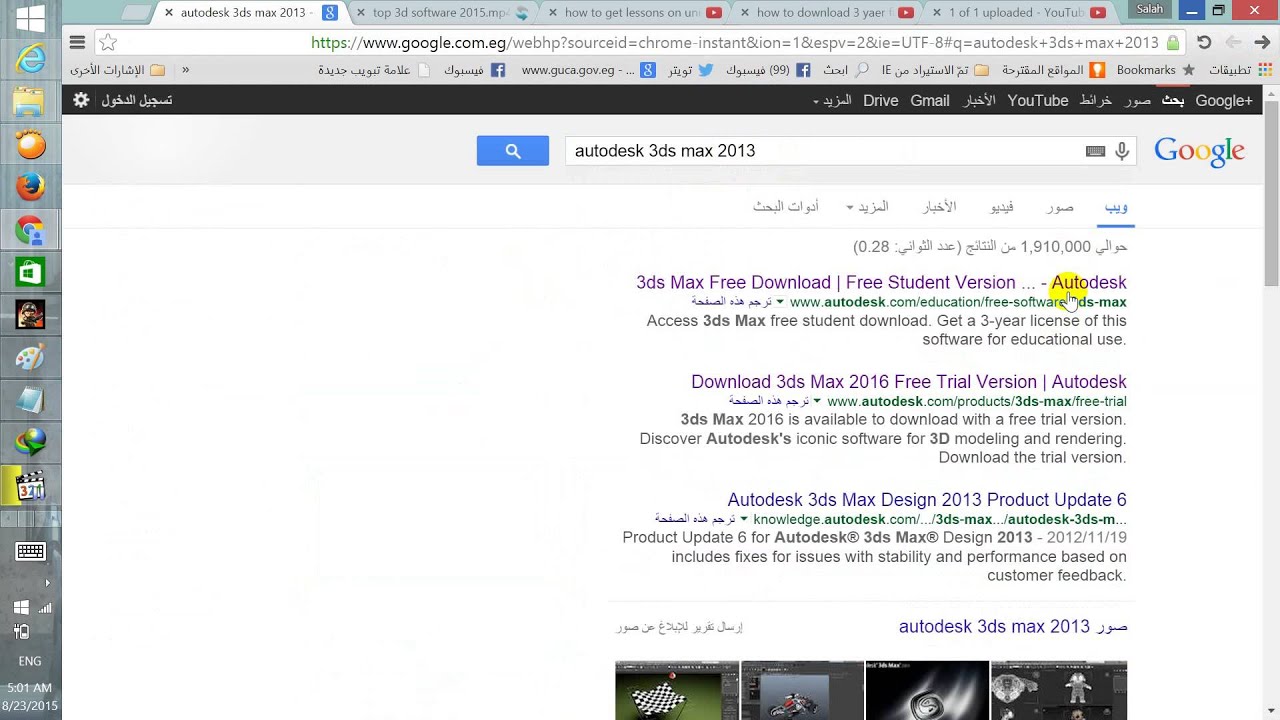
Task: Reload the page in Chrome
Action: pyautogui.click(x=1204, y=42)
